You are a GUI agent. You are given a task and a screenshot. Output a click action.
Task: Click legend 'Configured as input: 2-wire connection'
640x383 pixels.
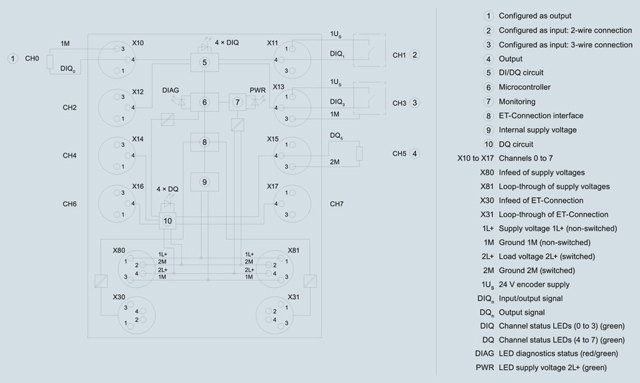coord(565,30)
